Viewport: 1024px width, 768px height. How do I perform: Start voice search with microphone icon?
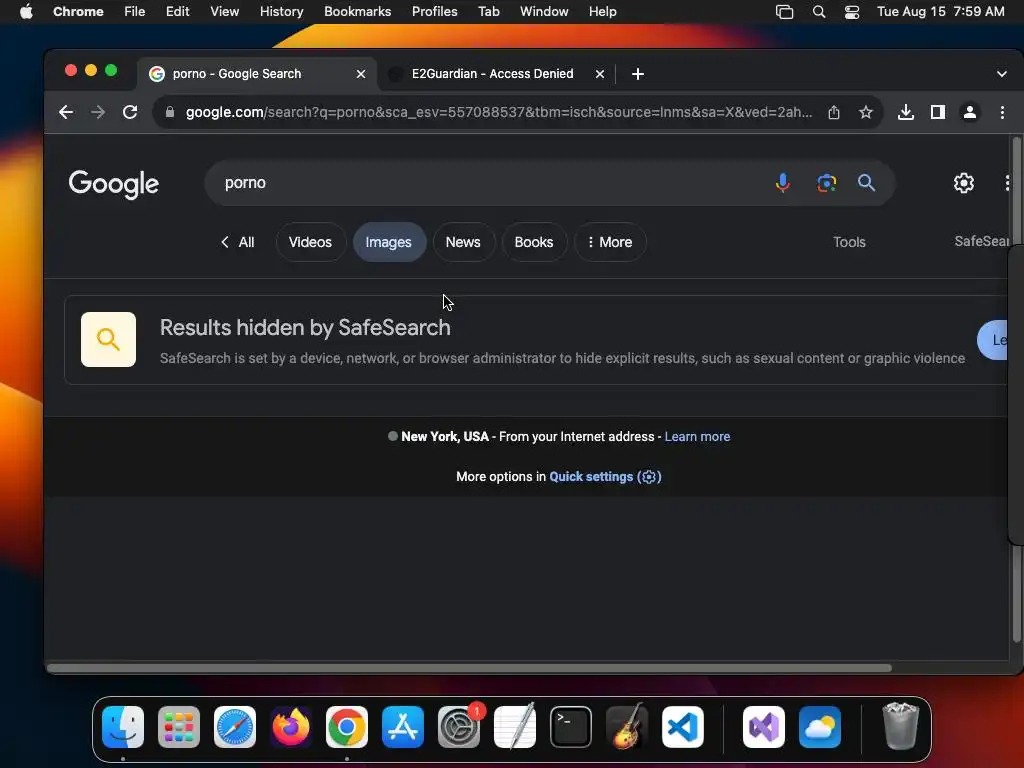(782, 183)
